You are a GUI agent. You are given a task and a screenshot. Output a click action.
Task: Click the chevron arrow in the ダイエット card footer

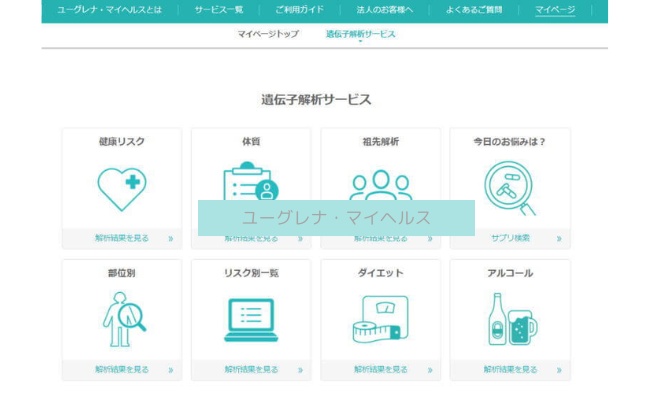click(x=430, y=370)
